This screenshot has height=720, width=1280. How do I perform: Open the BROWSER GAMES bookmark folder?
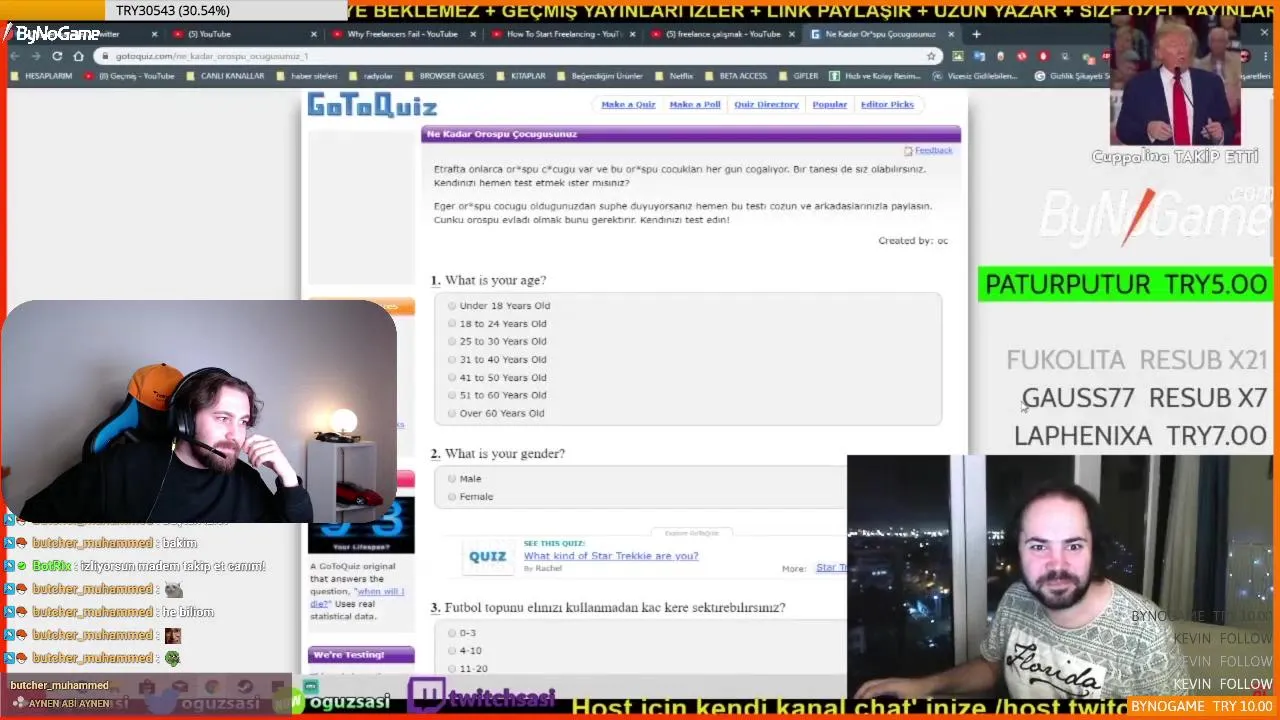coord(445,76)
